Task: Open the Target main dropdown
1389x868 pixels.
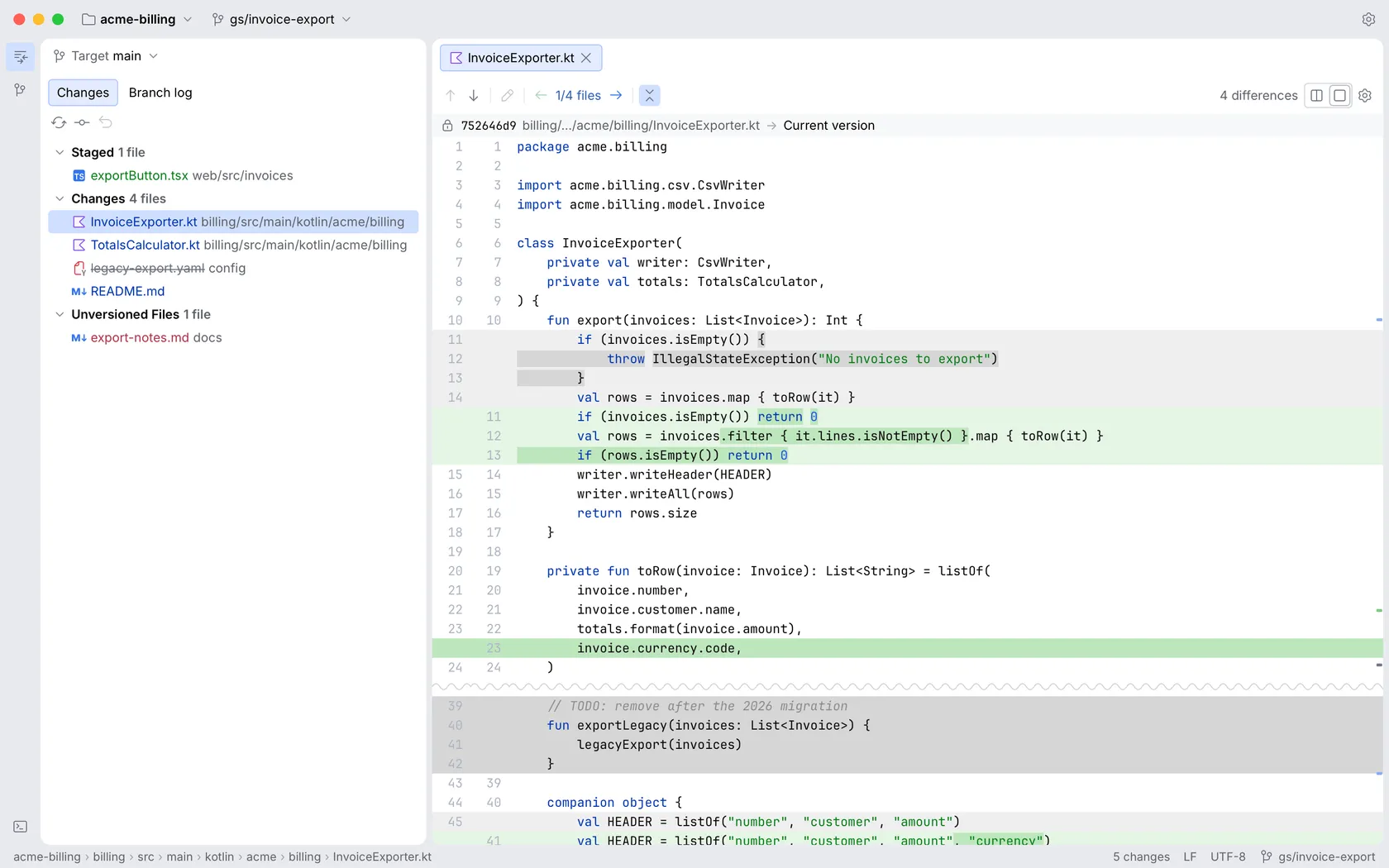Action: (106, 56)
